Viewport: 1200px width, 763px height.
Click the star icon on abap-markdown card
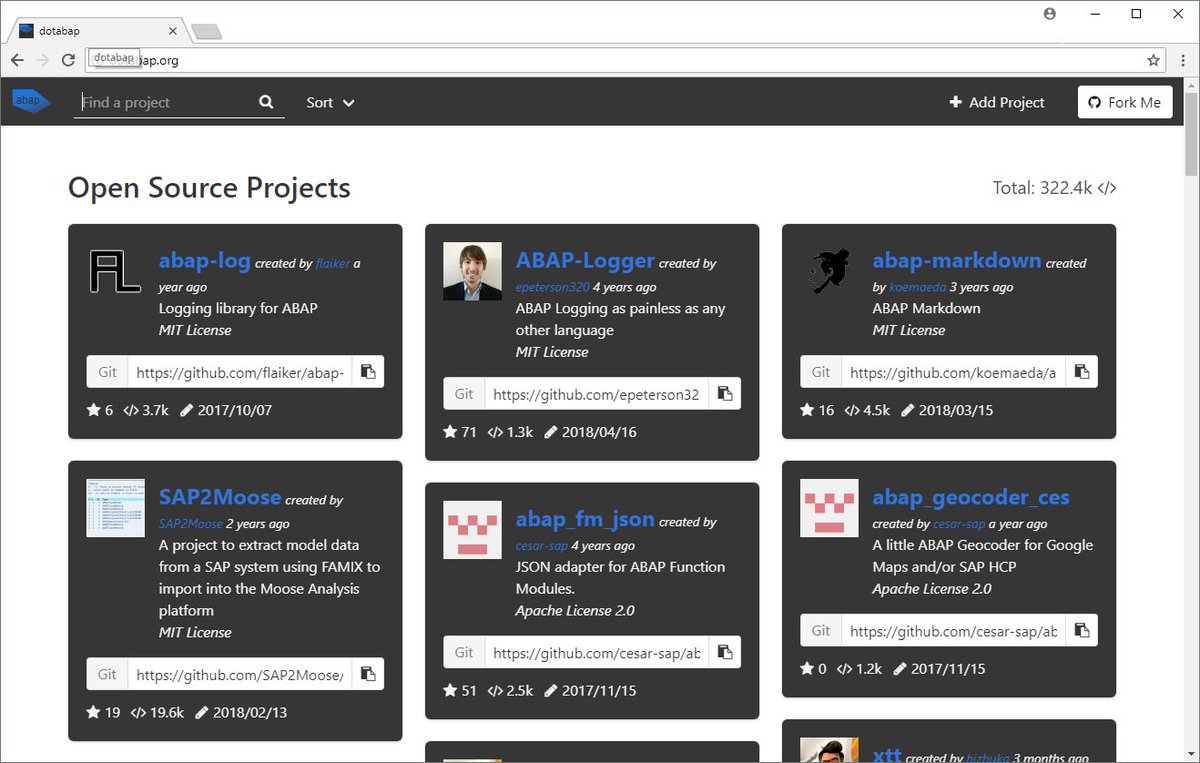(x=807, y=410)
